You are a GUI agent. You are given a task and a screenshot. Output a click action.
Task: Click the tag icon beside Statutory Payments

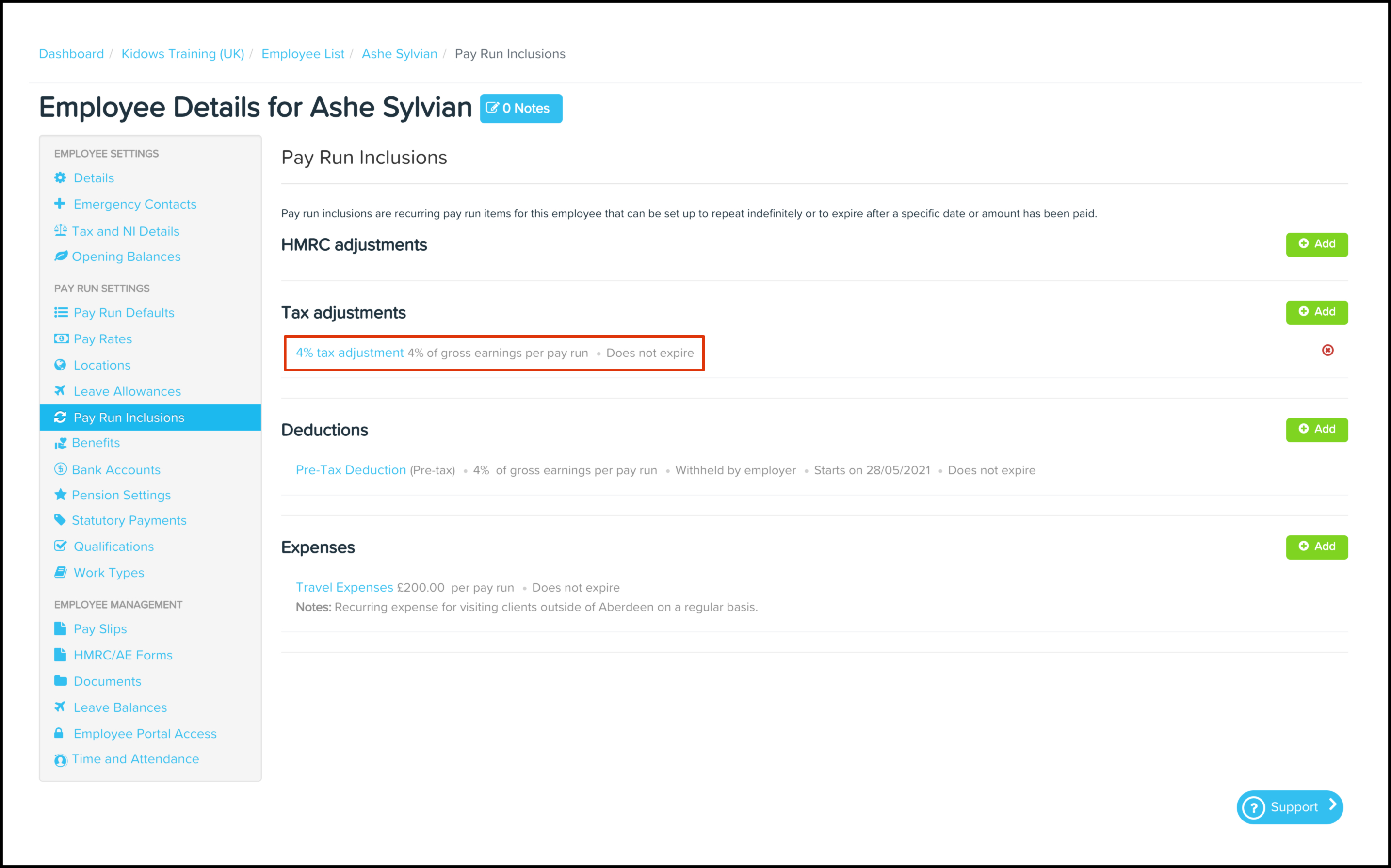tap(60, 519)
